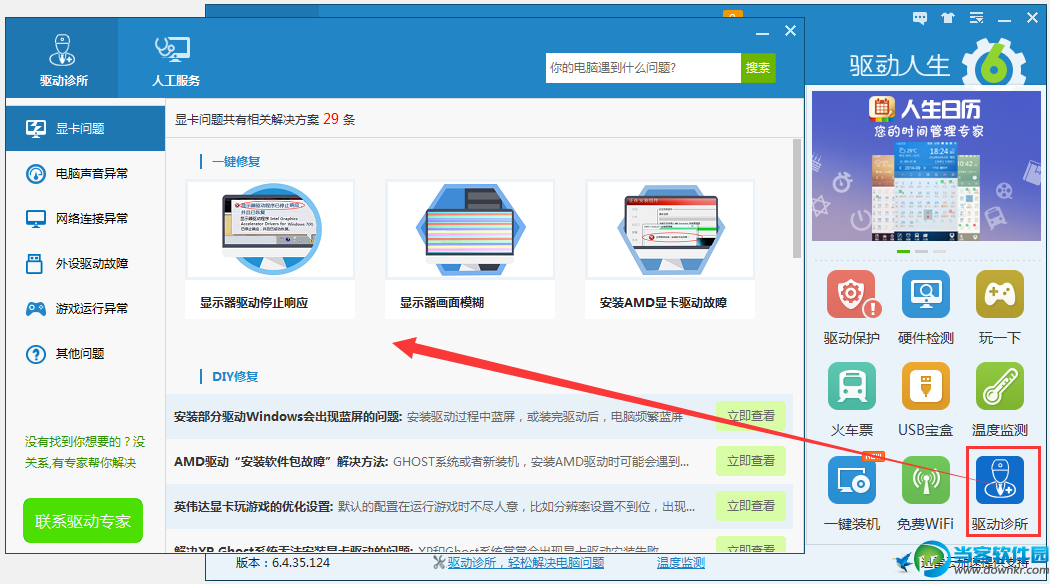The image size is (1050, 584).
Task: Click the 外设驱动故障 device icon
Action: (x=34, y=263)
